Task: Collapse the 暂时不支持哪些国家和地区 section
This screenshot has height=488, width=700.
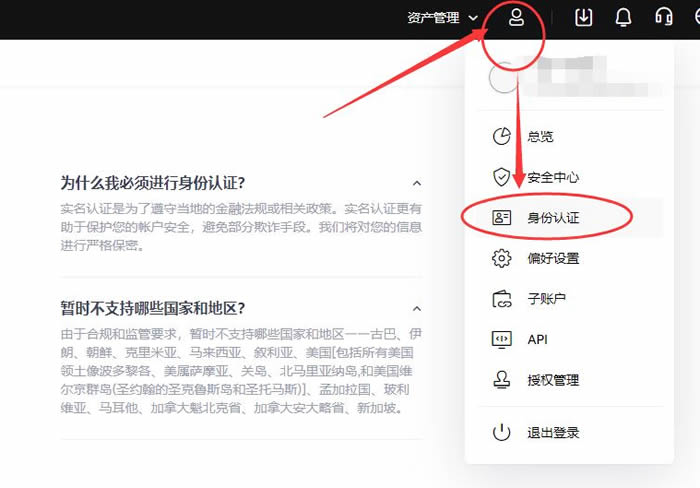Action: pos(417,308)
